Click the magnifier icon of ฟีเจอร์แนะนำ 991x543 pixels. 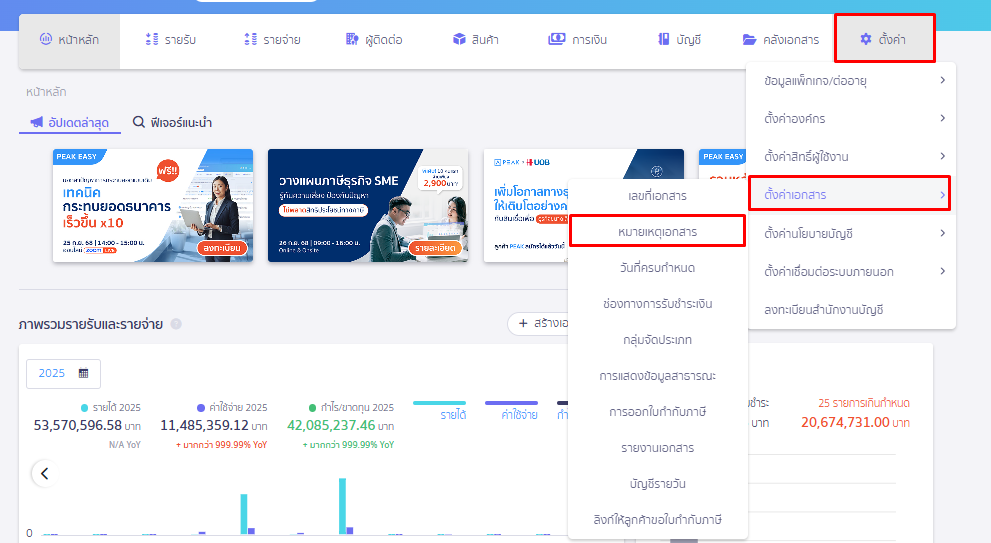click(138, 121)
